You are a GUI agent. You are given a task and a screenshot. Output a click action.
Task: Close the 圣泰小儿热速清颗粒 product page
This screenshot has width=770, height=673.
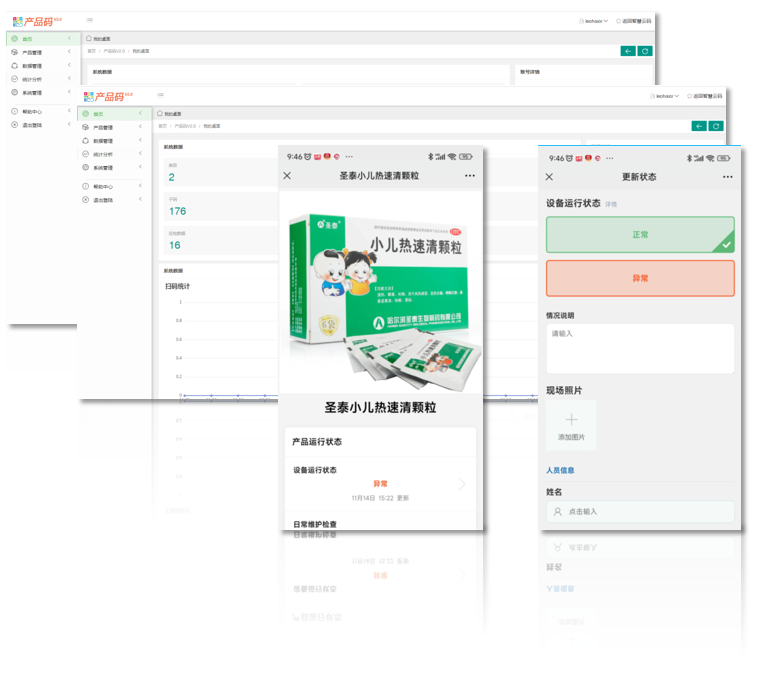point(288,176)
